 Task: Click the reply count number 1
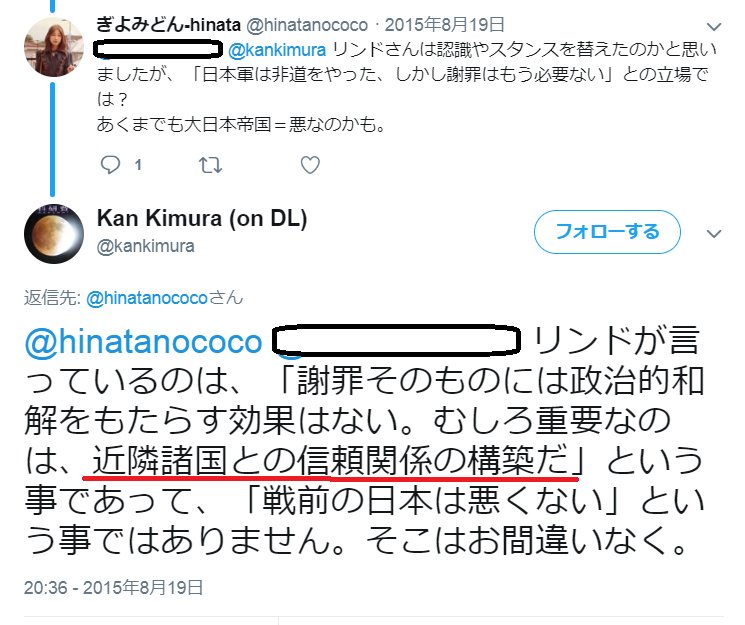[138, 165]
